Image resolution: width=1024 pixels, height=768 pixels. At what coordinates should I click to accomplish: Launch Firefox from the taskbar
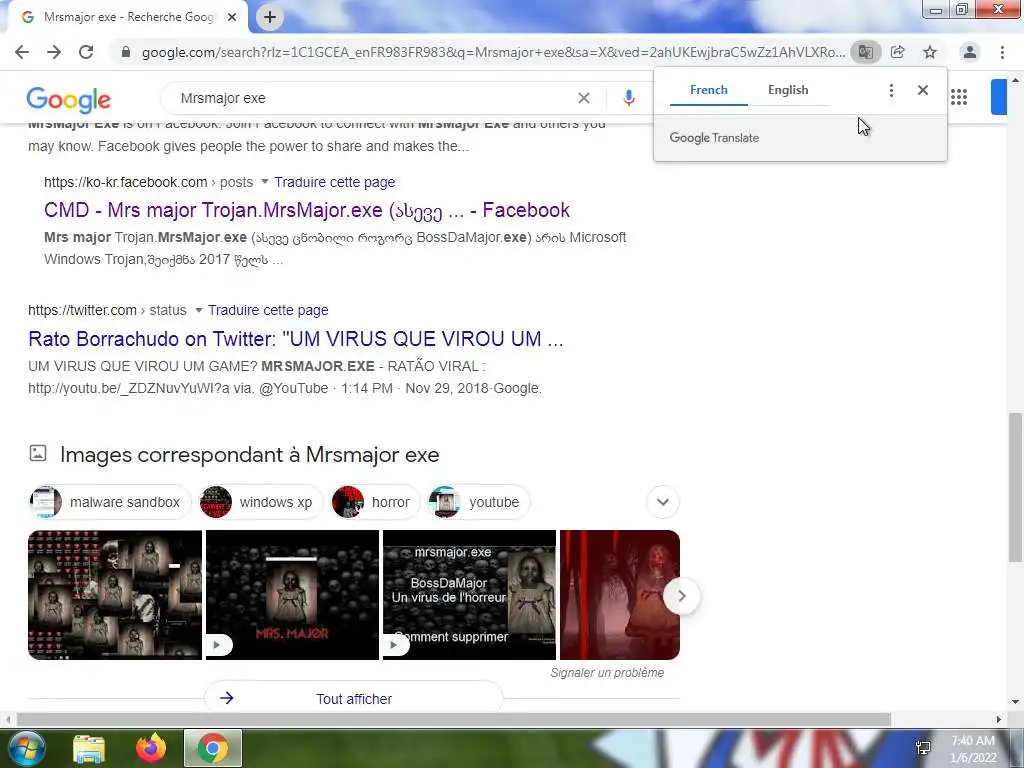pyautogui.click(x=151, y=748)
